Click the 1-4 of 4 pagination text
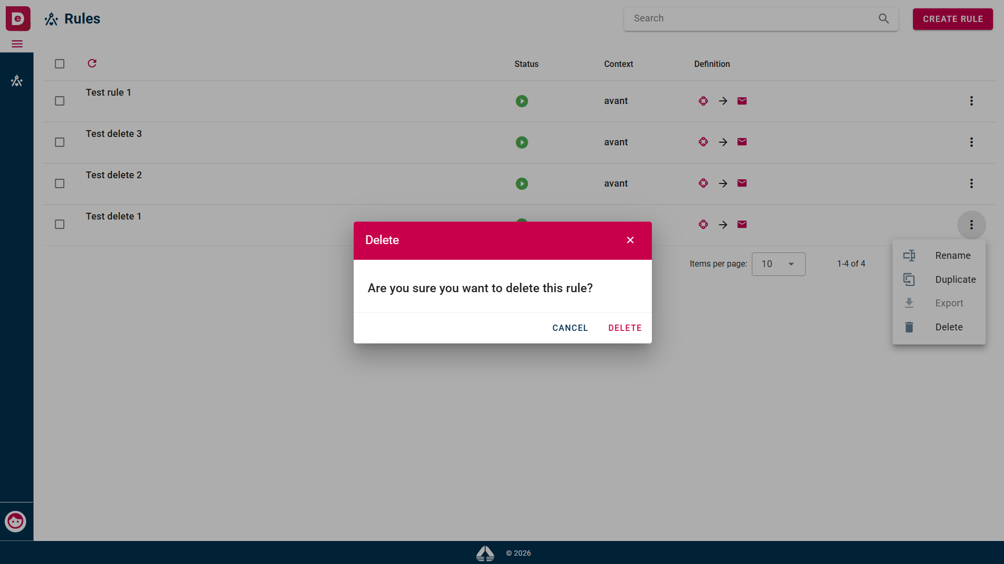 (851, 264)
